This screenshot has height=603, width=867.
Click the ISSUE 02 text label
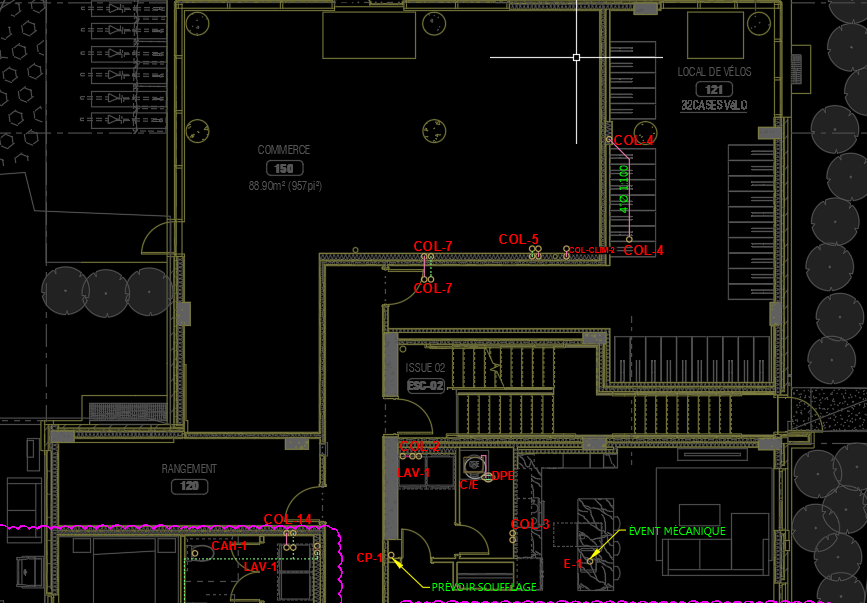425,368
